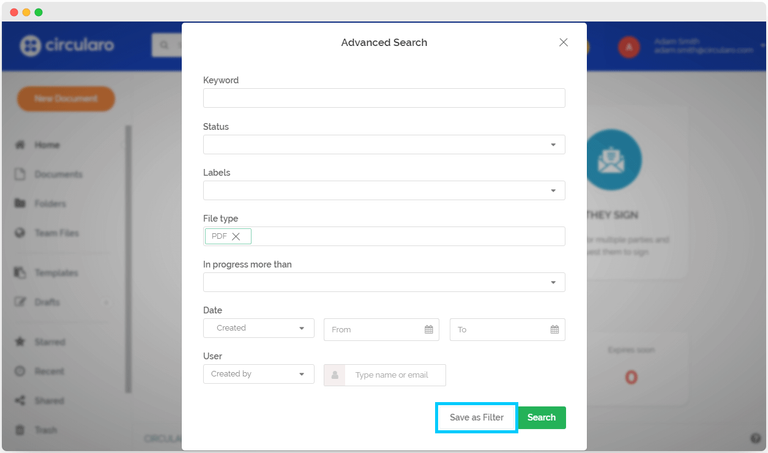Click the Type name or email field
The image size is (768, 453).
pos(395,375)
